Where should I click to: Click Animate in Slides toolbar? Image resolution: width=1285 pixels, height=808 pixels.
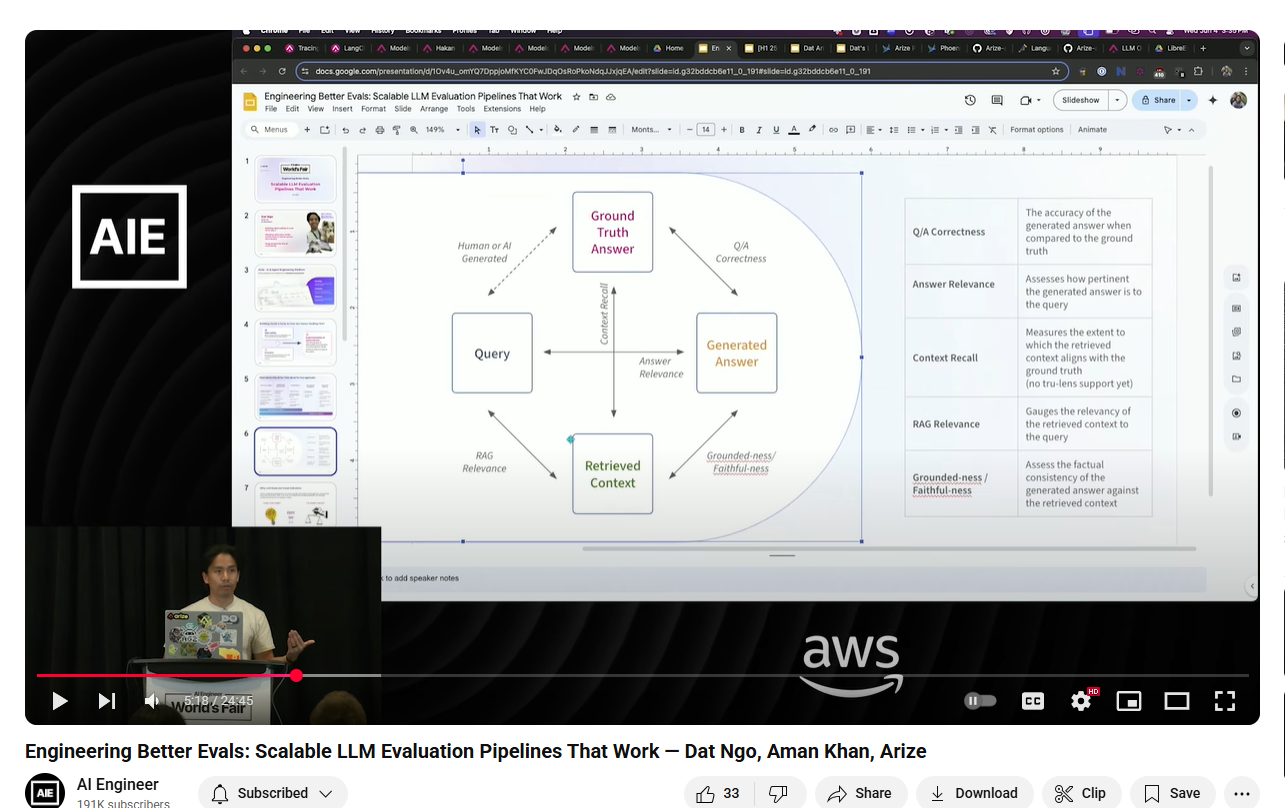(1092, 130)
